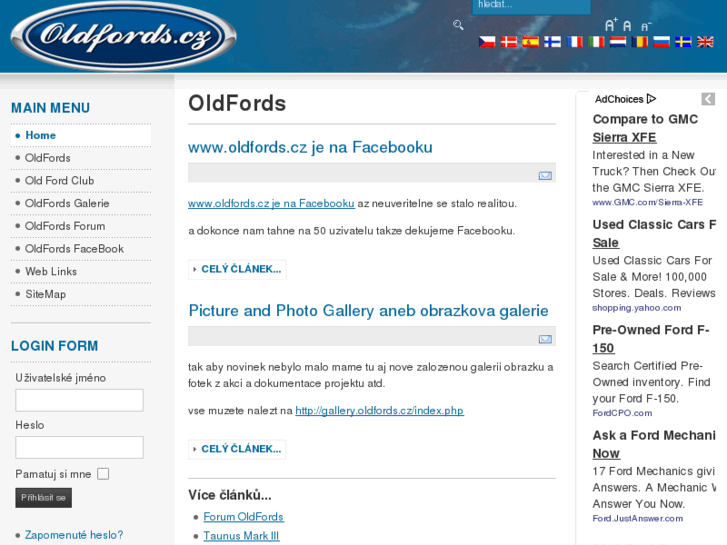Click the hledat search field
The width and height of the screenshot is (727, 545).
531,6
